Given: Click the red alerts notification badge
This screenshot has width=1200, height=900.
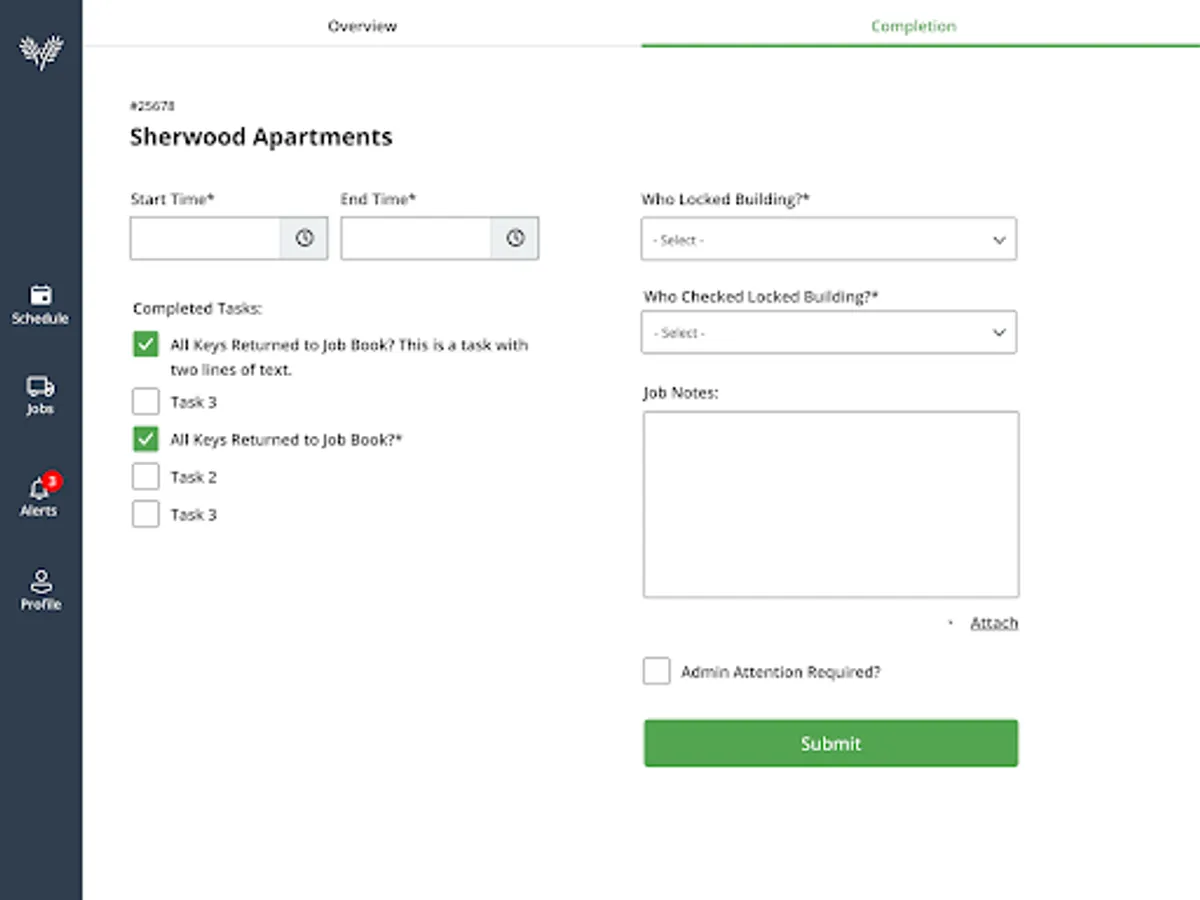Looking at the screenshot, I should pyautogui.click(x=52, y=481).
